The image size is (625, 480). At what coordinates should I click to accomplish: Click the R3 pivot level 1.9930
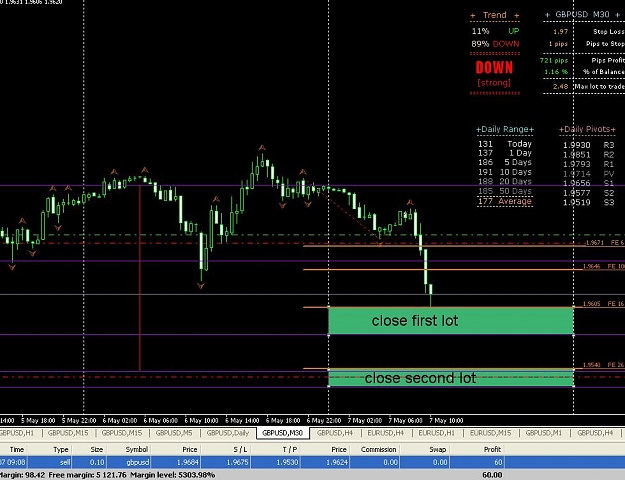click(x=588, y=145)
